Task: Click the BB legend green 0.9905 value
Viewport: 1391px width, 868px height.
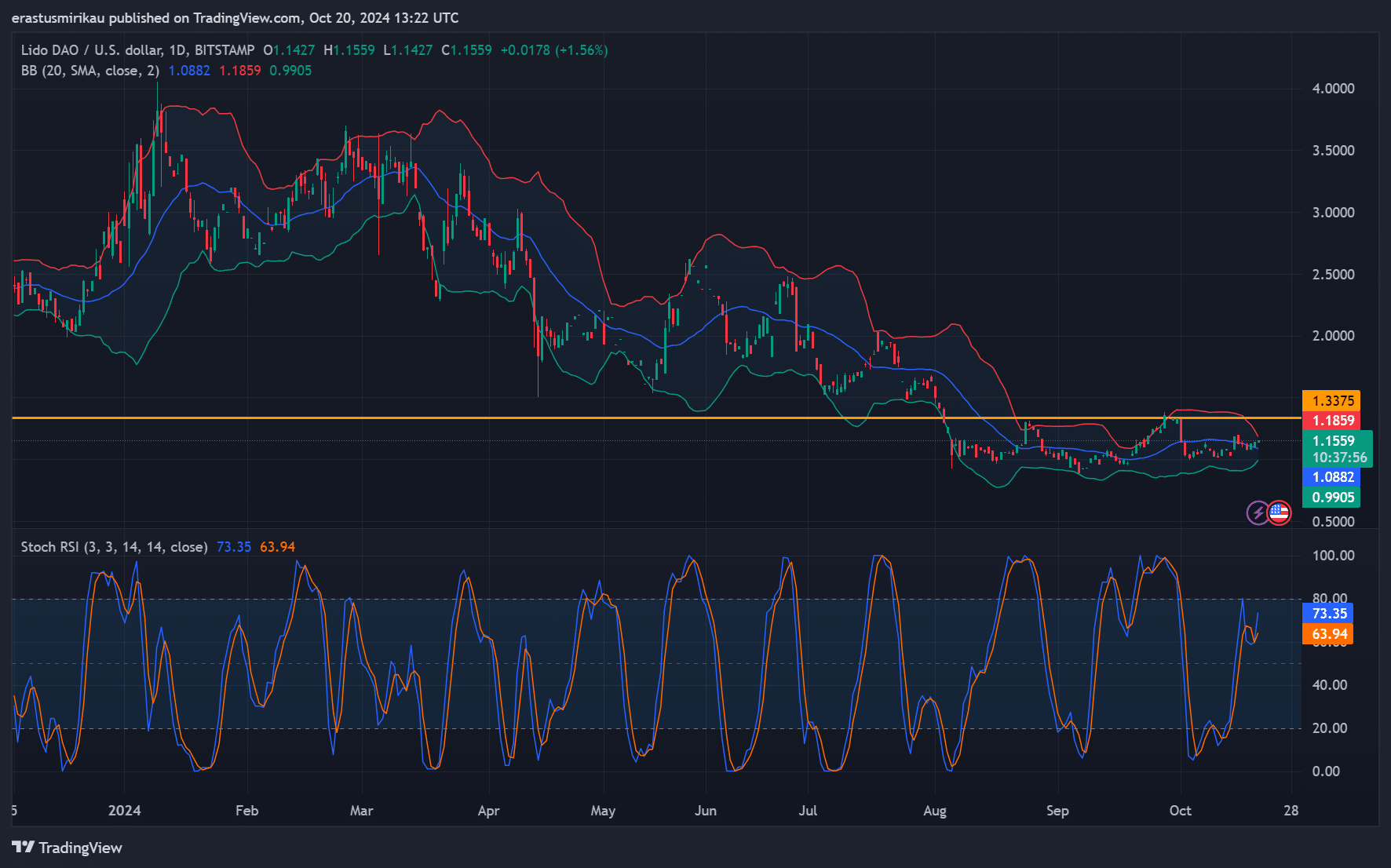Action: [290, 71]
